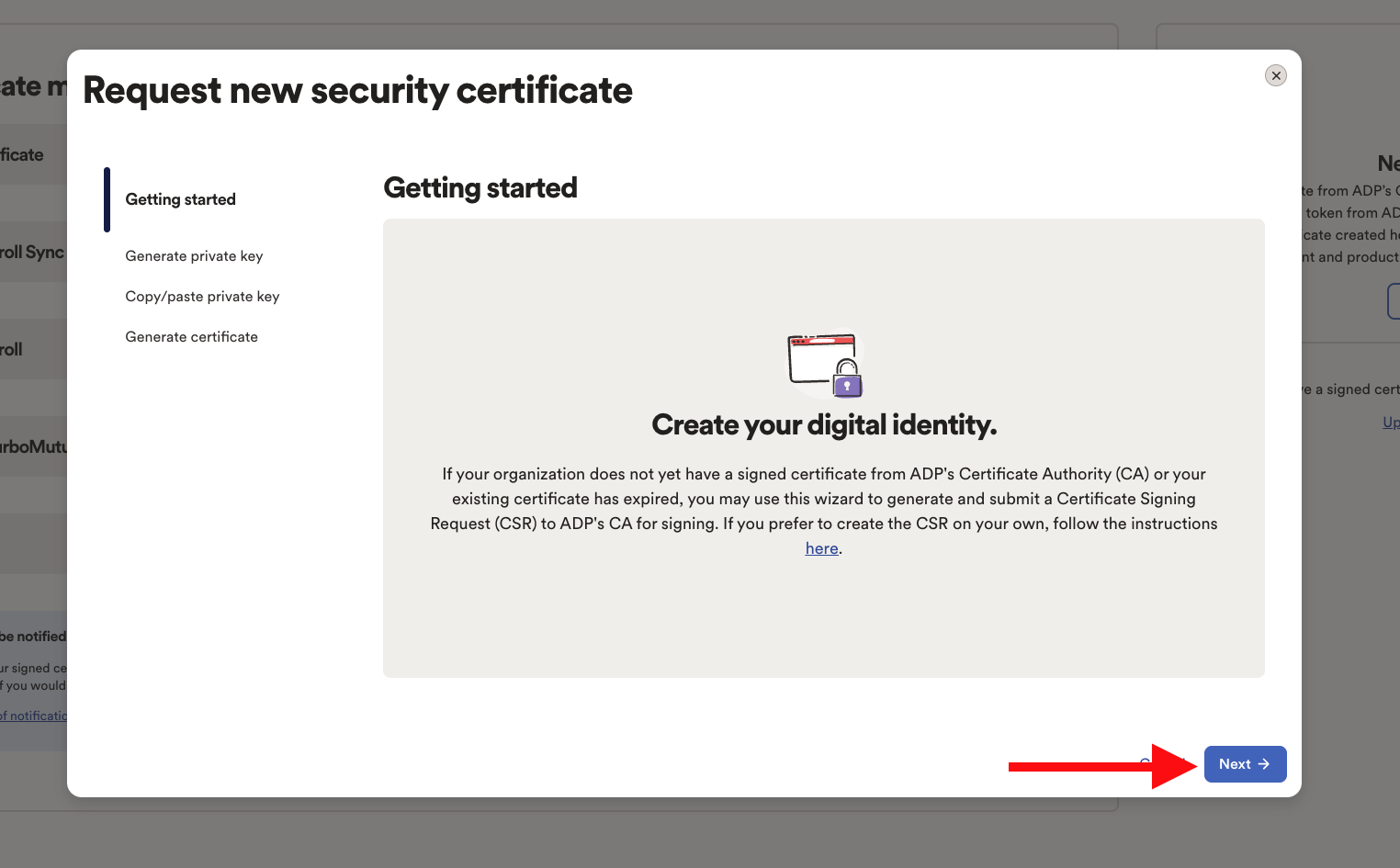Select the Payroll Sync item in background
This screenshot has width=1400, height=868.
click(32, 252)
